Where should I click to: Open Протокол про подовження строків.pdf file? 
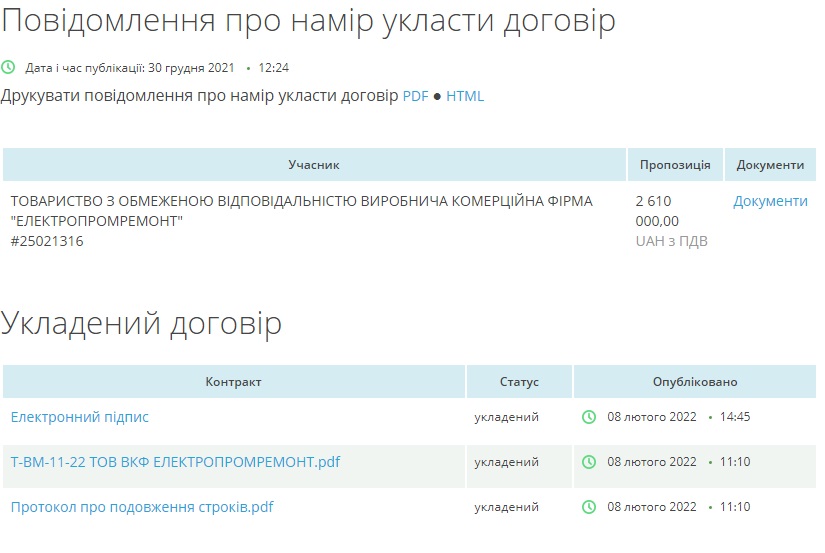click(x=142, y=507)
